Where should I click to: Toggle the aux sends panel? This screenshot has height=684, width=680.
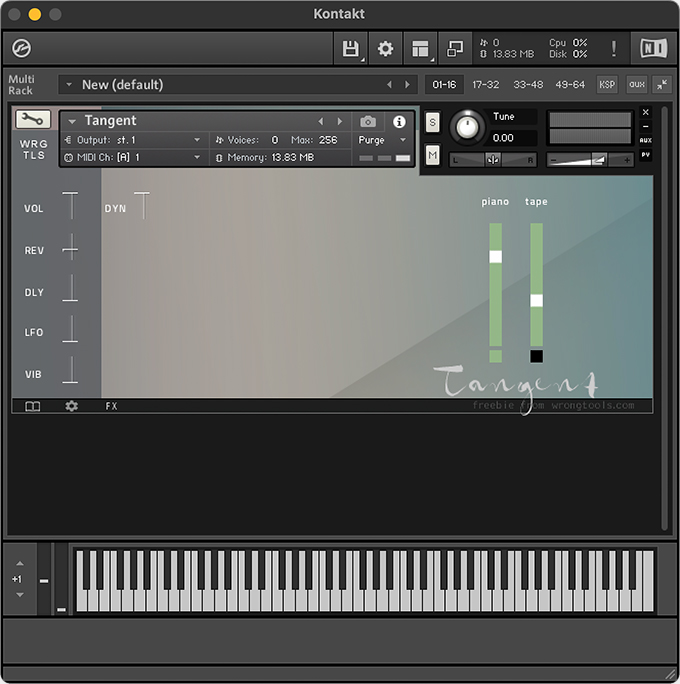[637, 84]
